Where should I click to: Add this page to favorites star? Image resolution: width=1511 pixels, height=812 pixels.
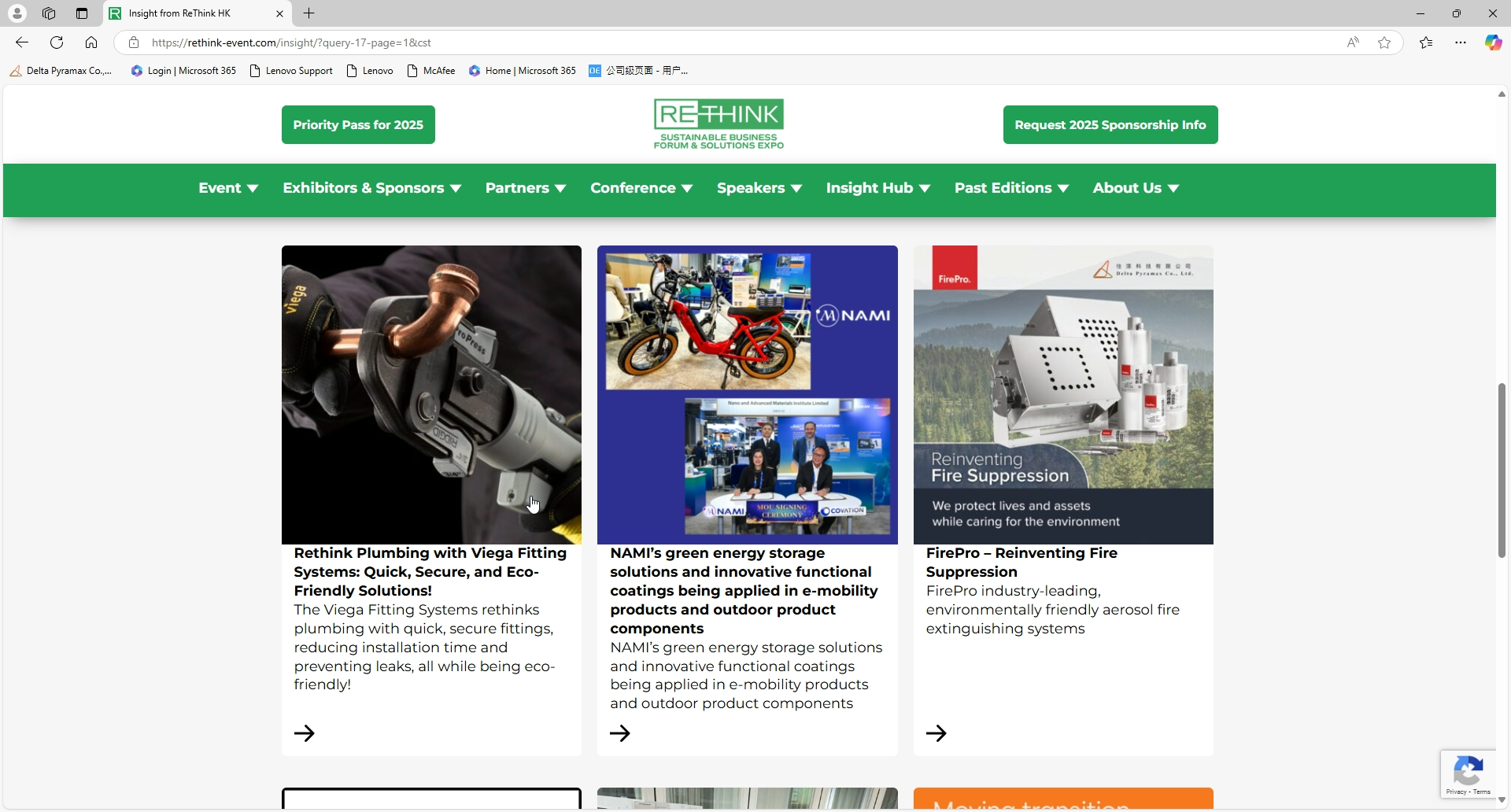pos(1384,42)
